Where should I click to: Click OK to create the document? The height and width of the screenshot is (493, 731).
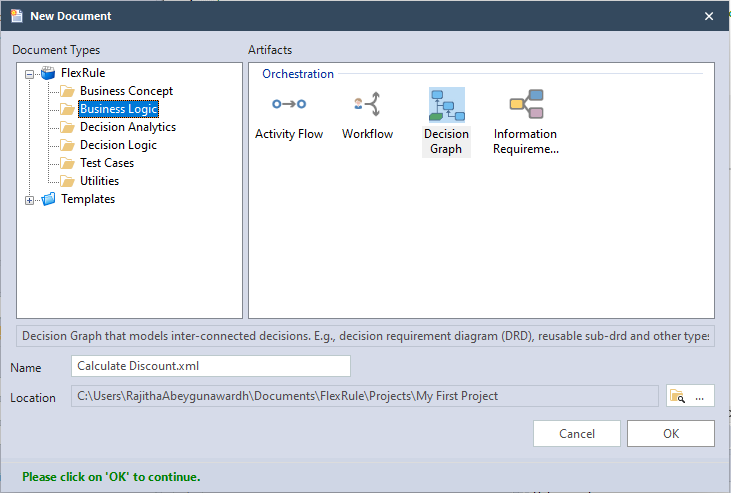click(x=670, y=433)
